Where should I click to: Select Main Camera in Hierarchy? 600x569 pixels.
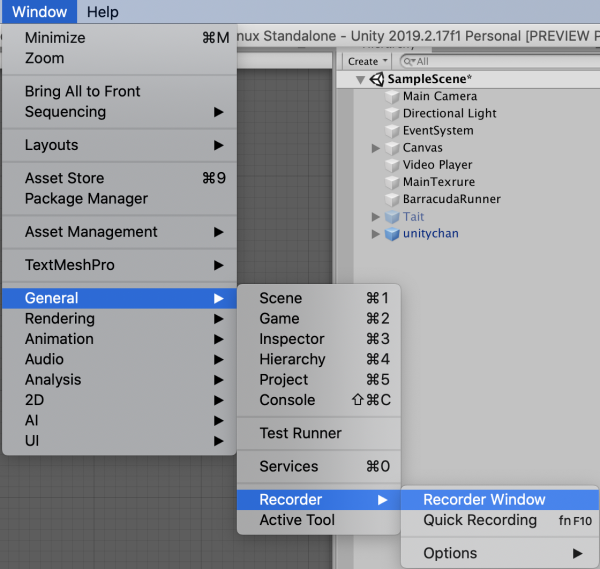coord(440,96)
